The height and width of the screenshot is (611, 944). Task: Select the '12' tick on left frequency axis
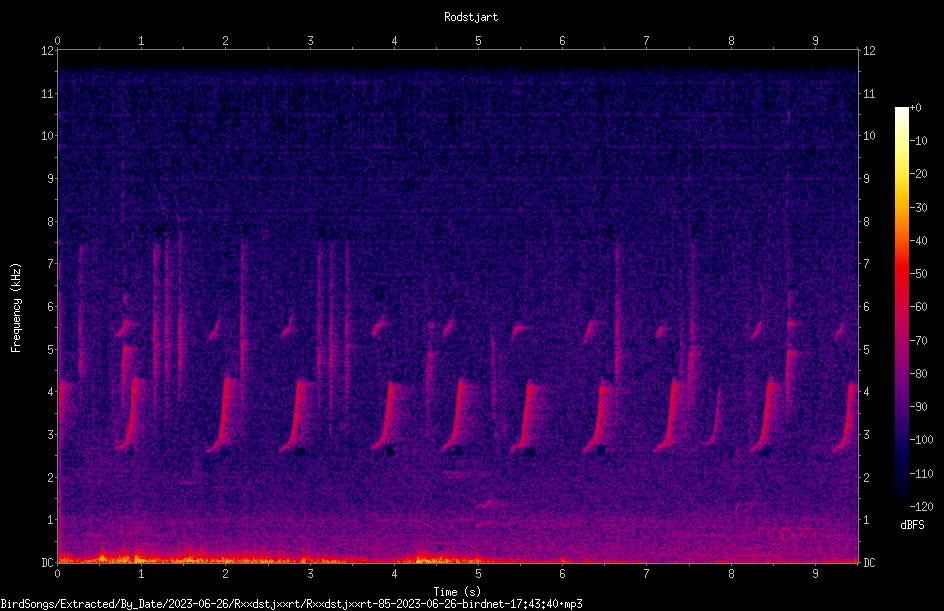[x=47, y=51]
